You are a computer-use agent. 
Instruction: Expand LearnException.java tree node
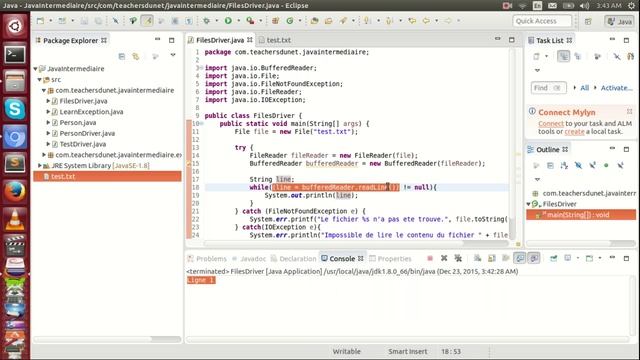click(x=48, y=111)
